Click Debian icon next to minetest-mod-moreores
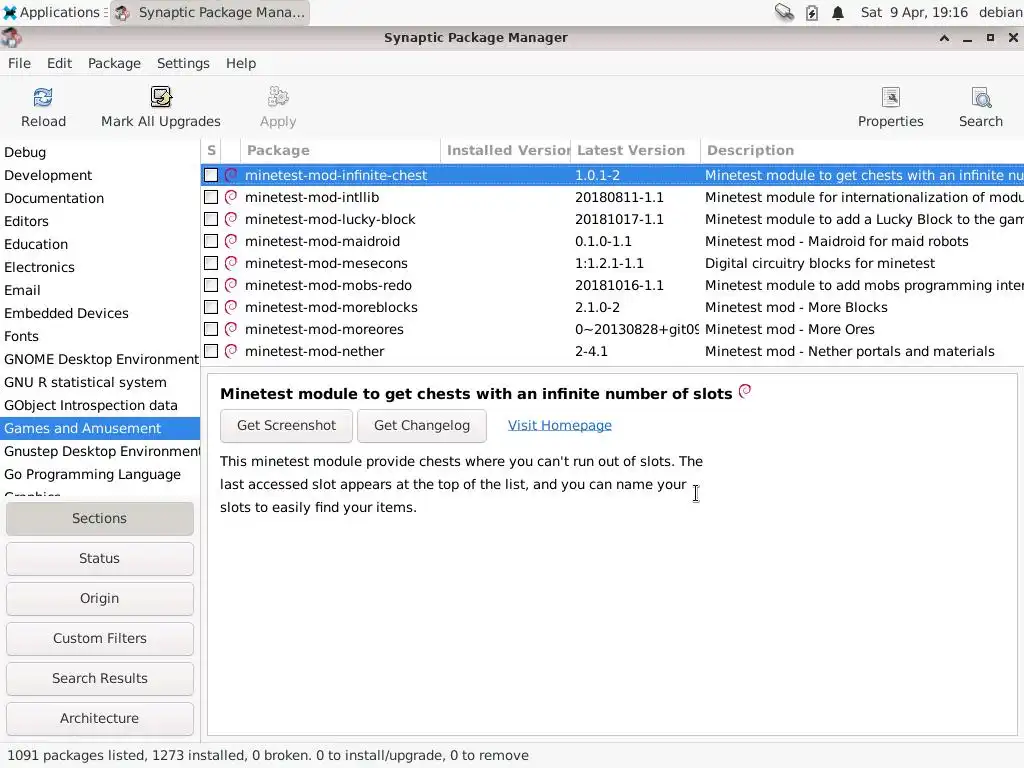Viewport: 1024px width, 768px height. [x=231, y=329]
